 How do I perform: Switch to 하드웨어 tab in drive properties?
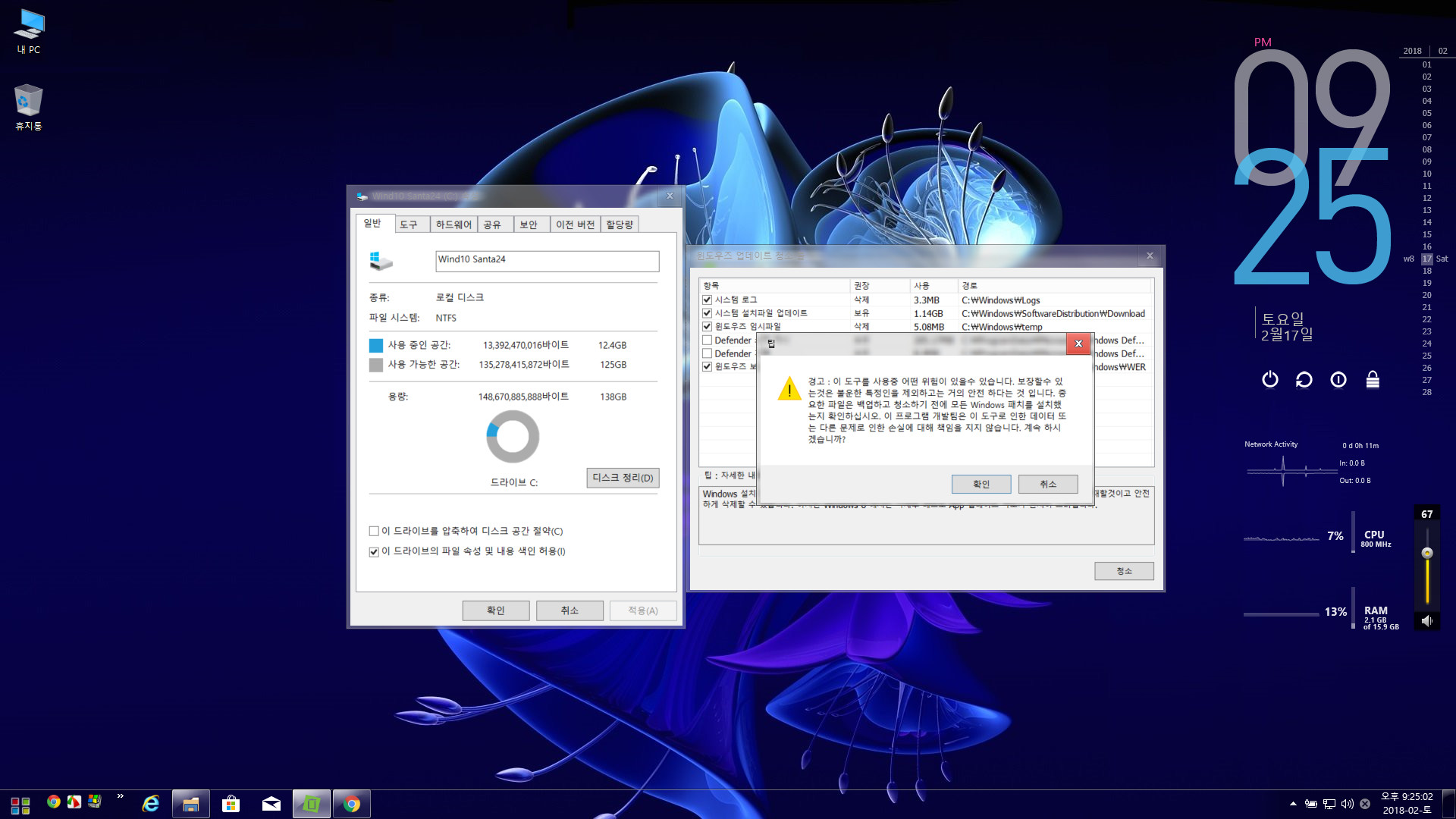coord(453,224)
